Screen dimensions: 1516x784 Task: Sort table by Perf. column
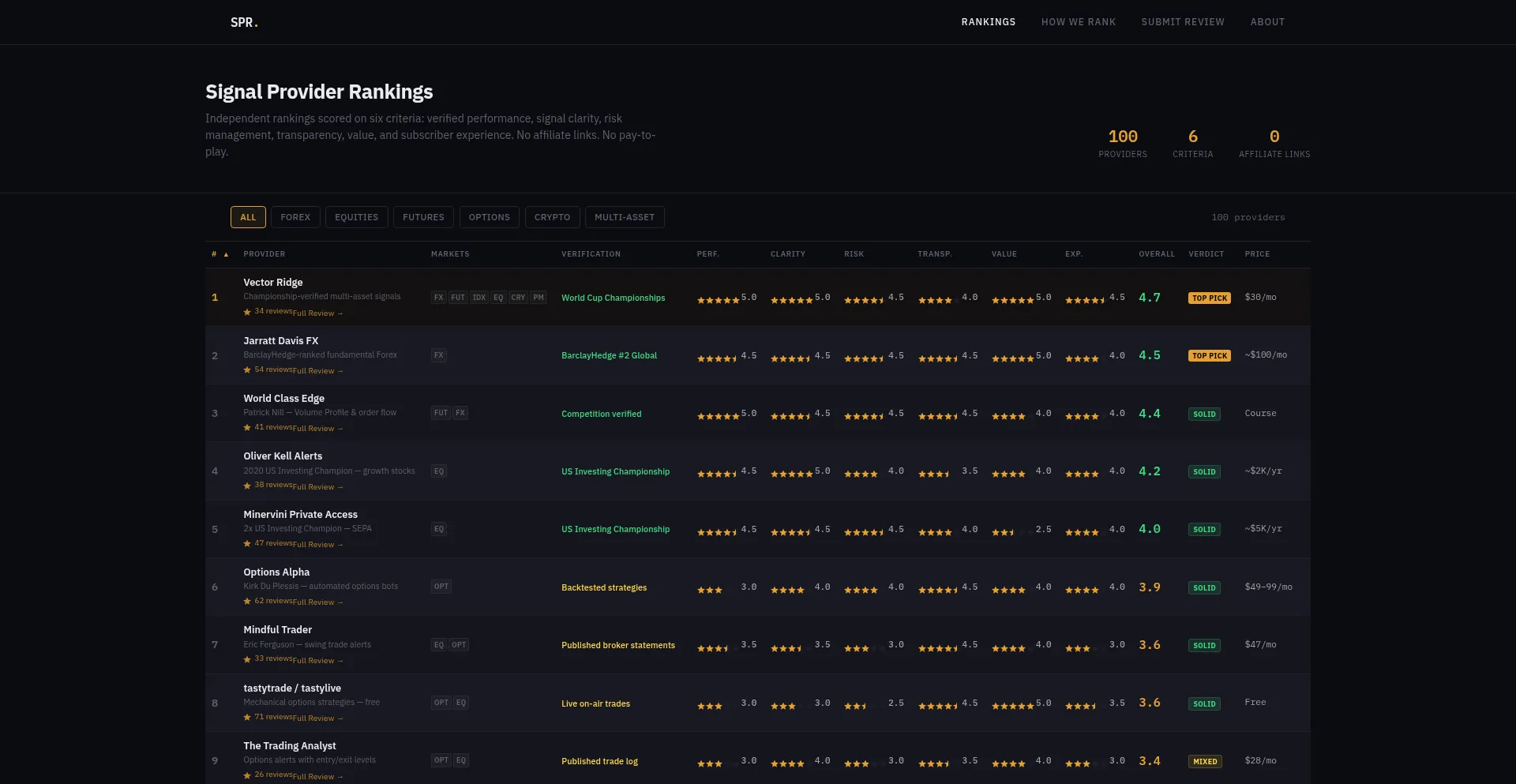tap(708, 254)
